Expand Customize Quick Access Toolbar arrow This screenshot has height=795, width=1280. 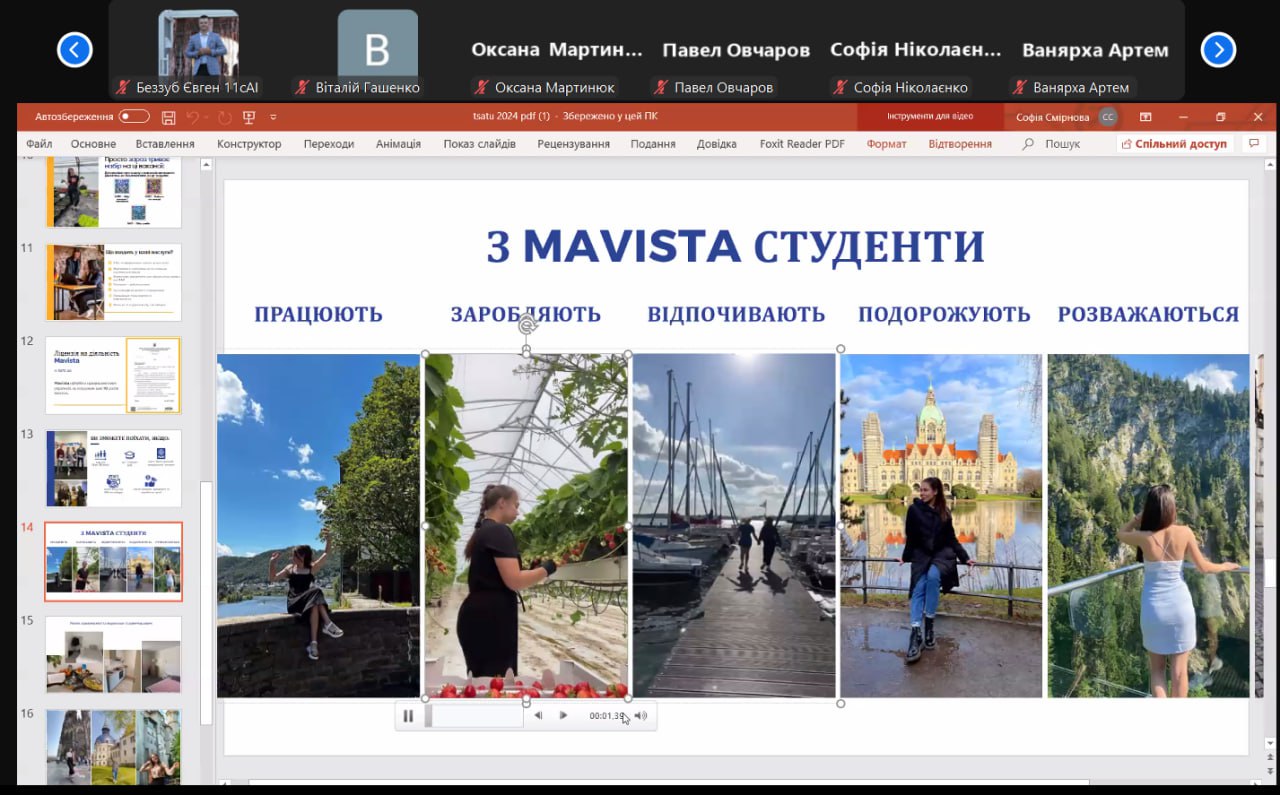click(273, 117)
